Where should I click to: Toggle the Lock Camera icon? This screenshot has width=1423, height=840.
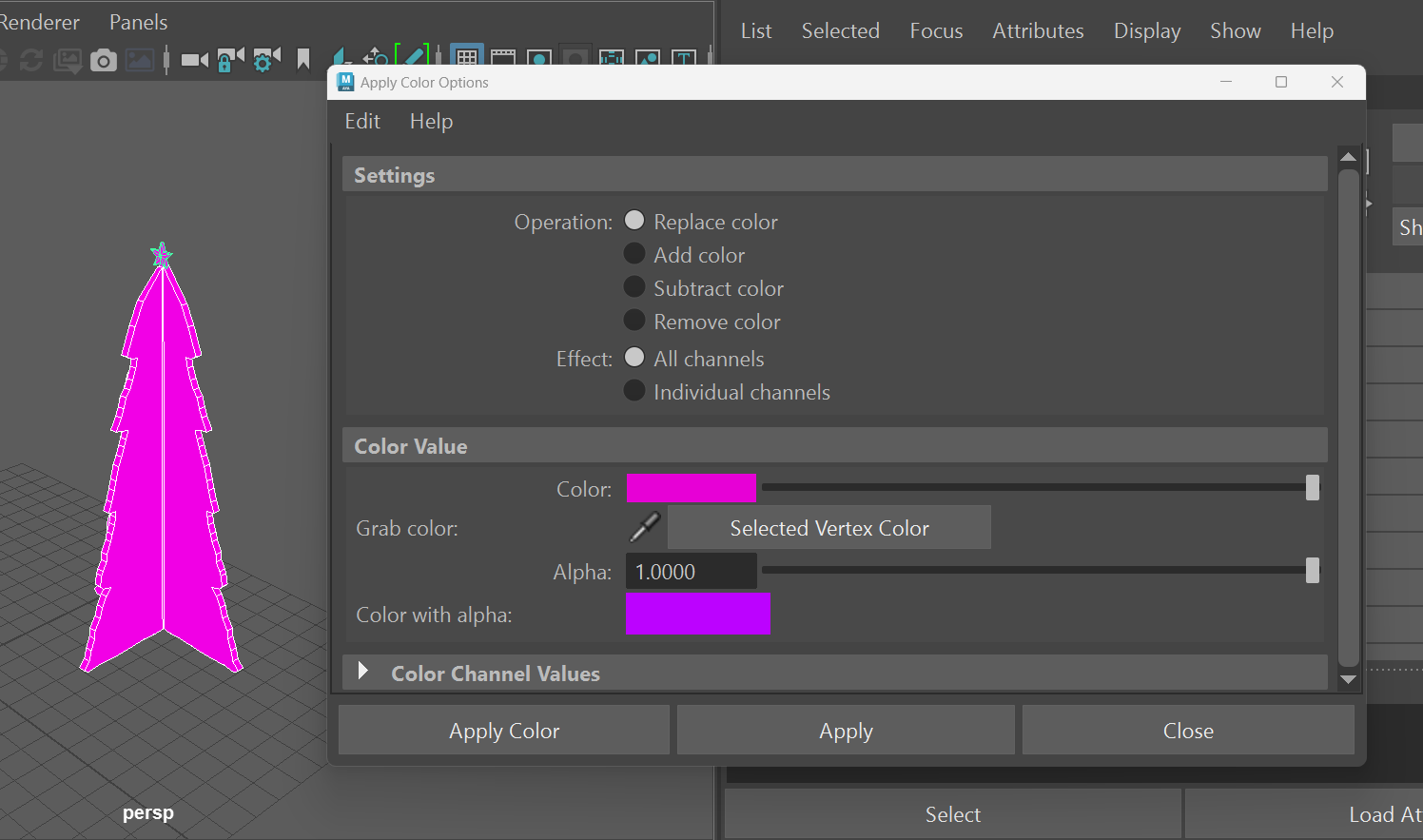(230, 60)
